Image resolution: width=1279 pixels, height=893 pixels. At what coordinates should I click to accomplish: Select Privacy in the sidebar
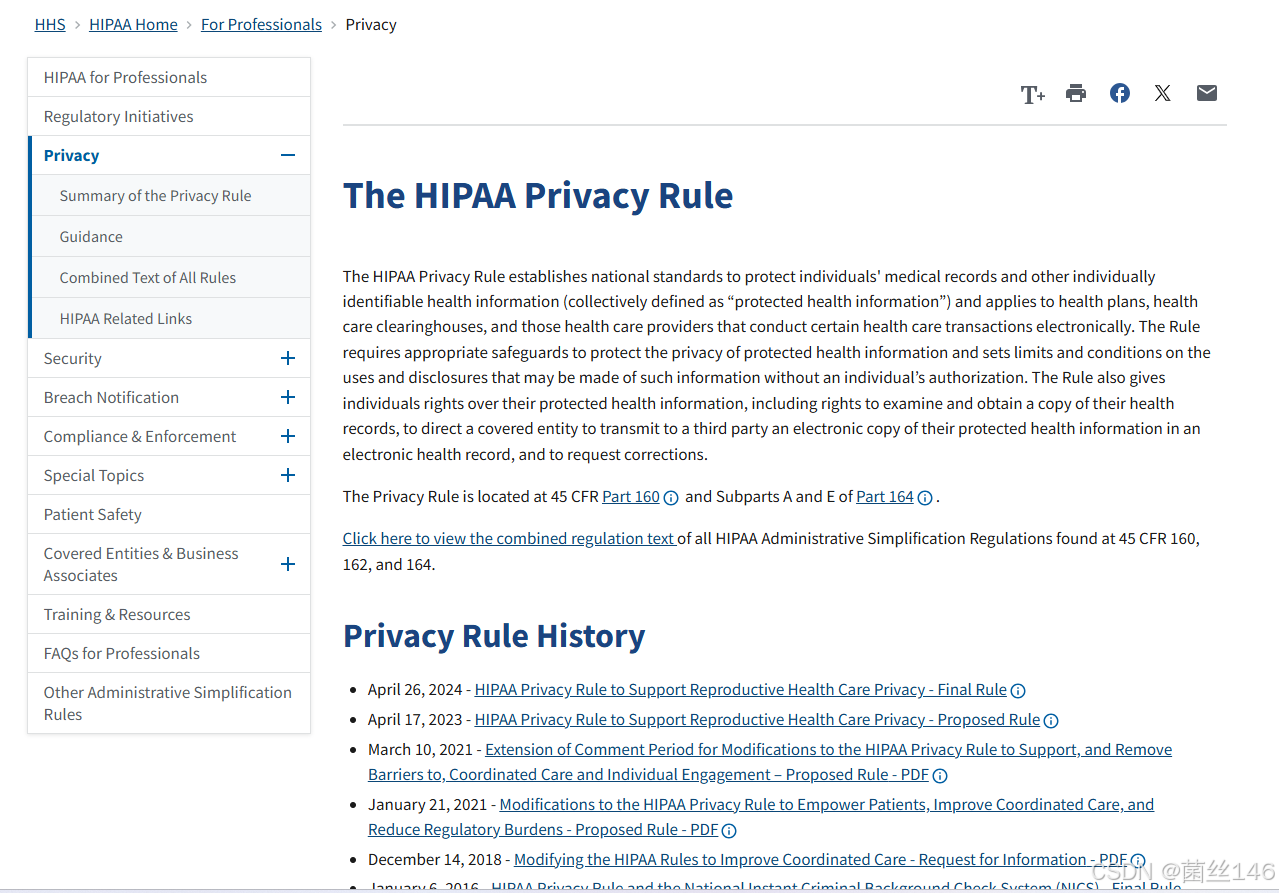[x=71, y=155]
